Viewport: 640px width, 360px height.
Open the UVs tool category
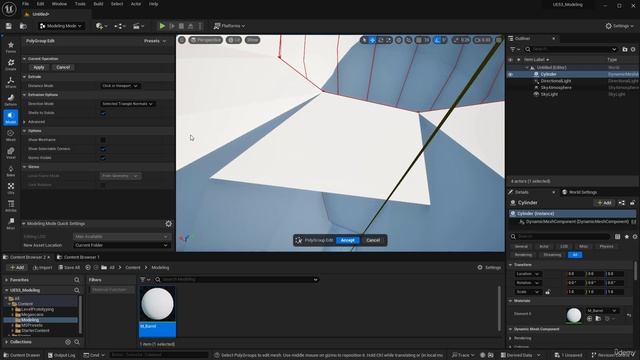pos(11,188)
